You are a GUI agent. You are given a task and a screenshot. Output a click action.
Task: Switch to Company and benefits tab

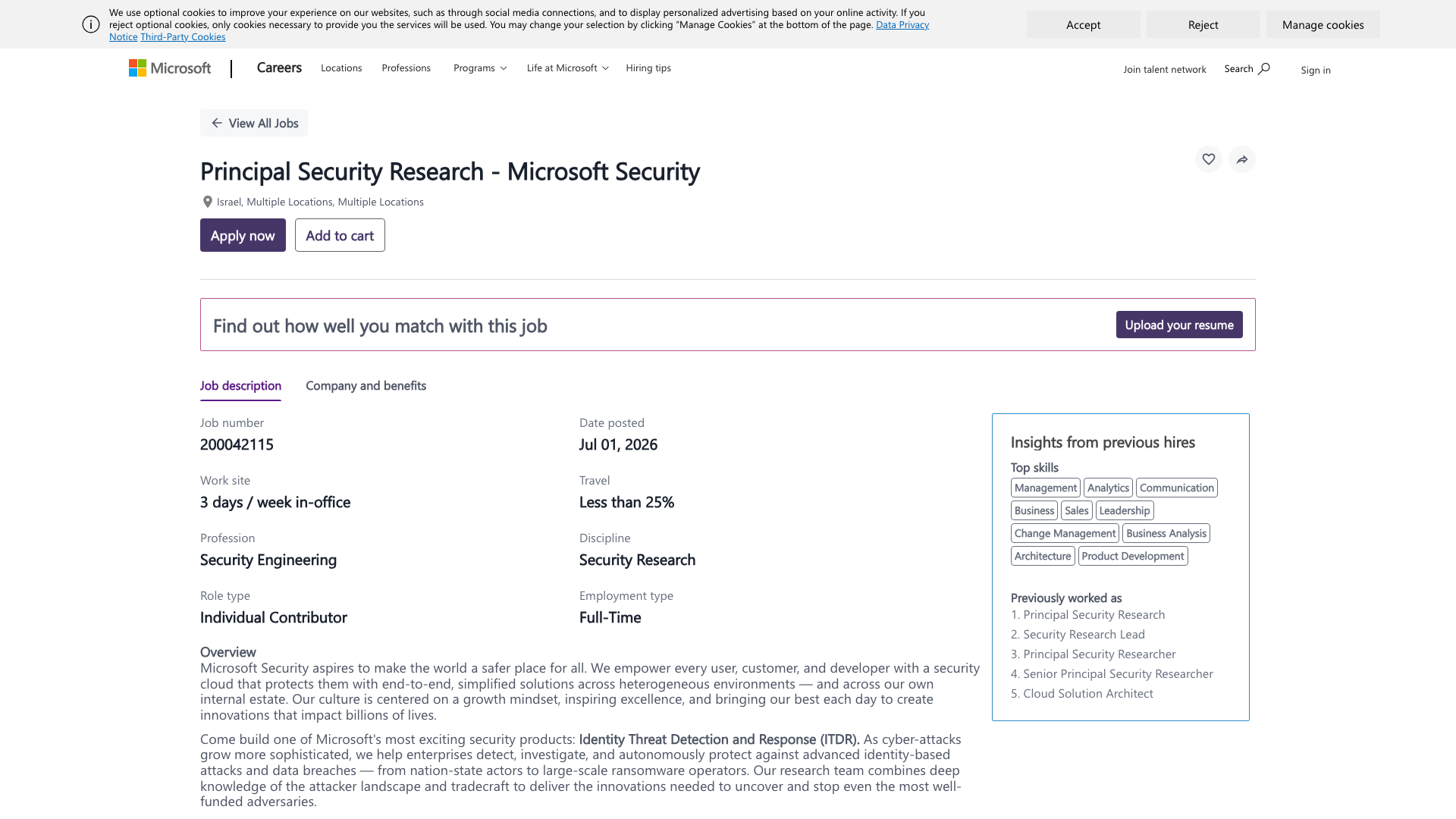366,385
